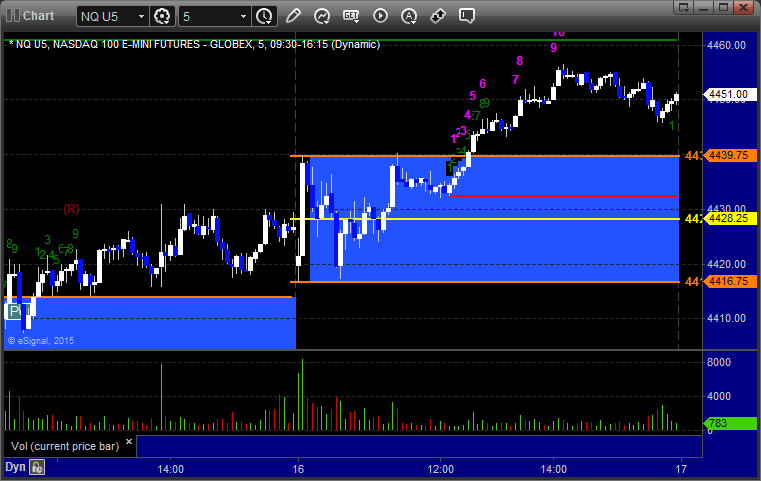Click the yellow 4428.25 price label
Image resolution: width=761 pixels, height=481 pixels.
[729, 218]
